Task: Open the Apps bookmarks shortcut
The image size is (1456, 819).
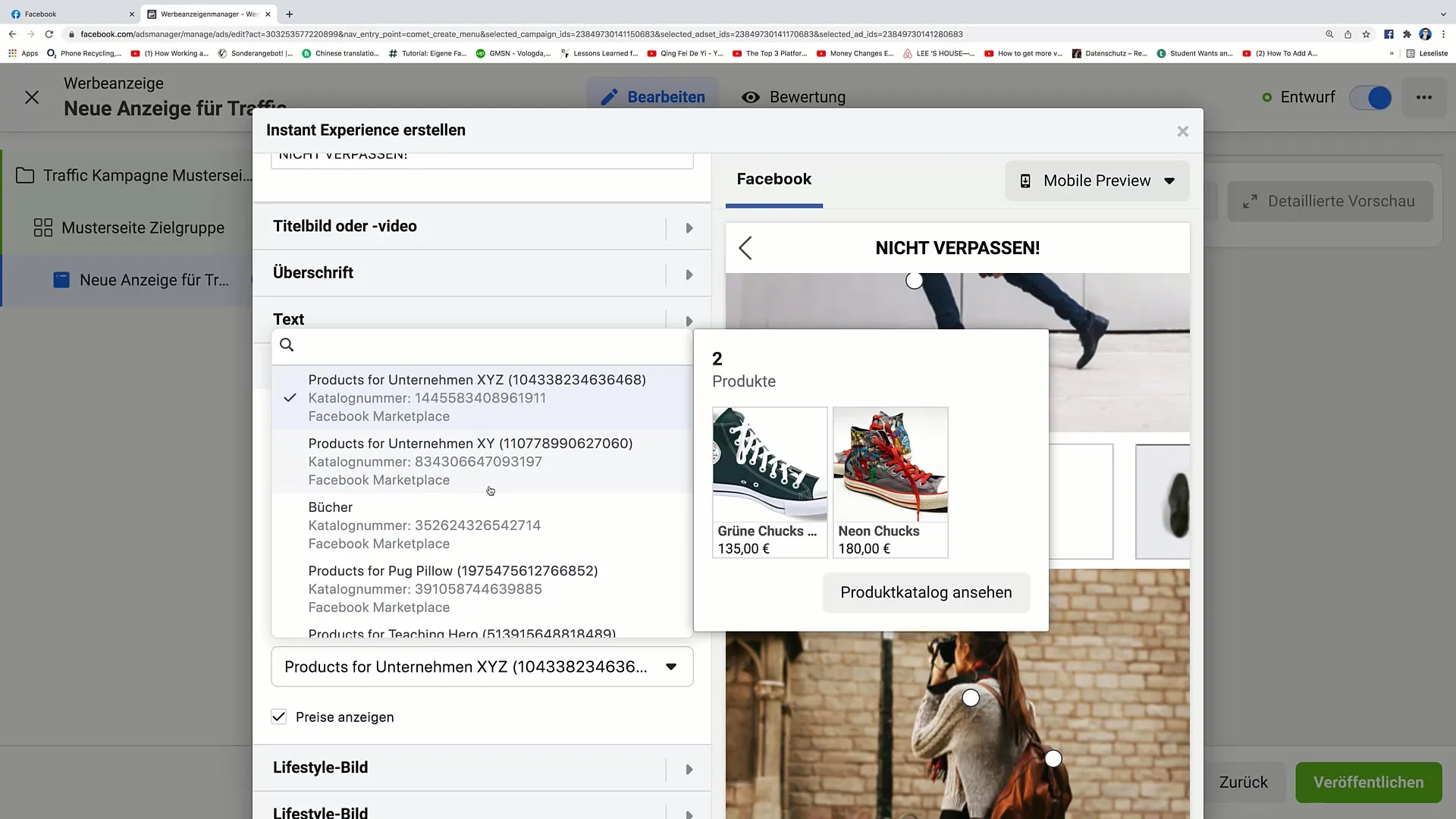Action: [x=24, y=53]
